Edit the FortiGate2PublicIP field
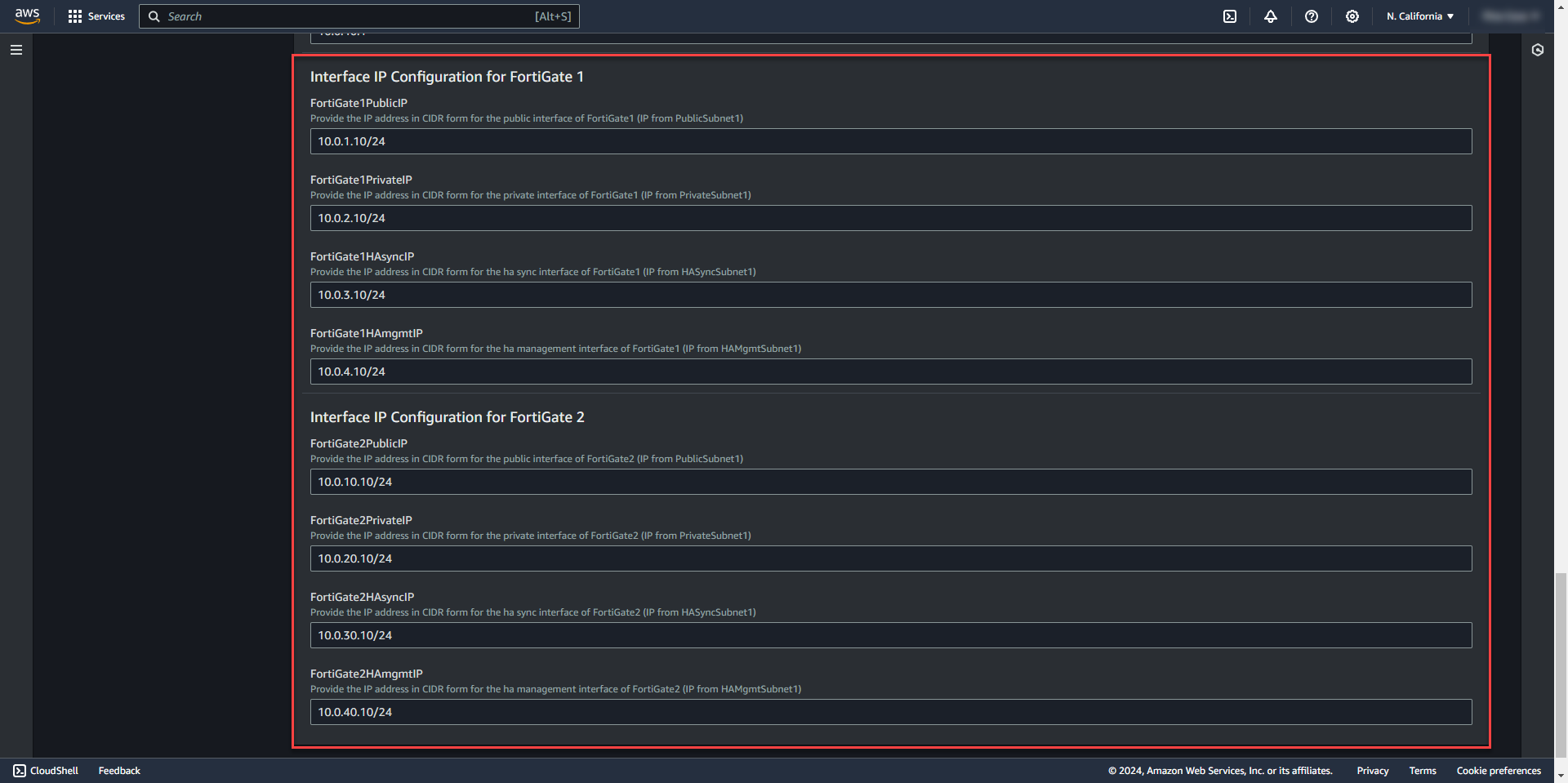Viewport: 1568px width, 783px height. coord(891,482)
